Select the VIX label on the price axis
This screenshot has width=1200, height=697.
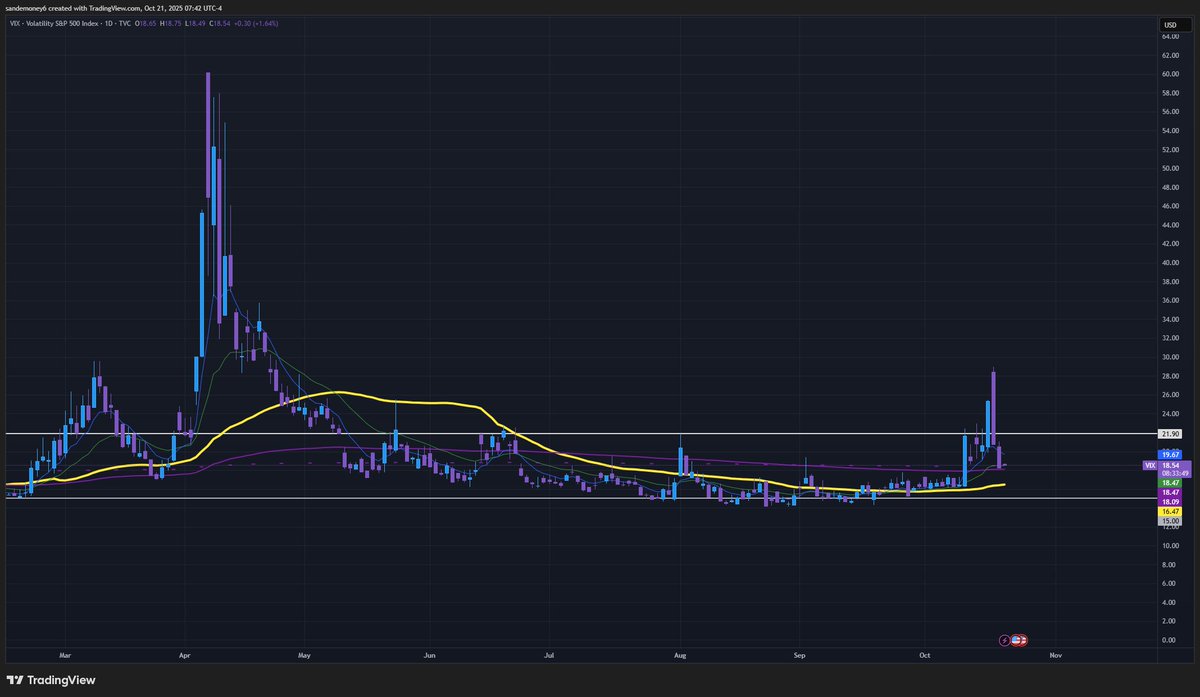click(1151, 465)
